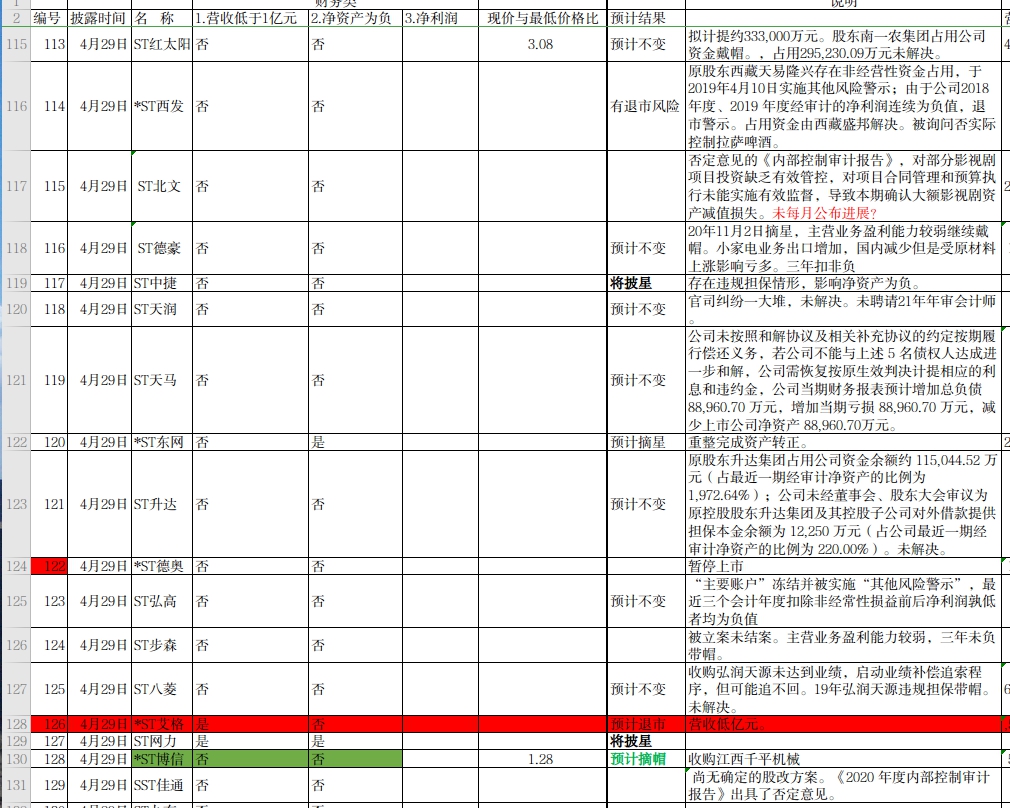The width and height of the screenshot is (1010, 808).
Task: Select cell ST升达
Action: pos(162,504)
